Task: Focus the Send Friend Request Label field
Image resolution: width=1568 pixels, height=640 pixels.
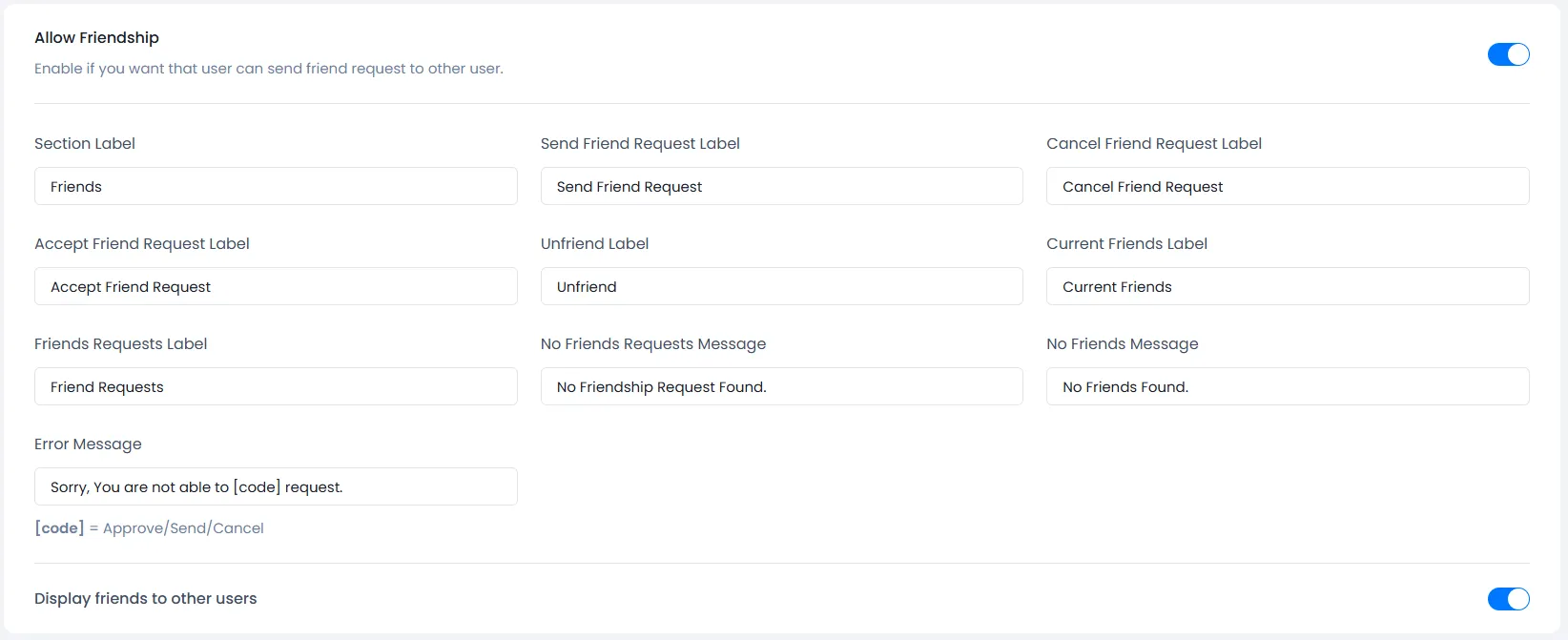Action: [781, 187]
